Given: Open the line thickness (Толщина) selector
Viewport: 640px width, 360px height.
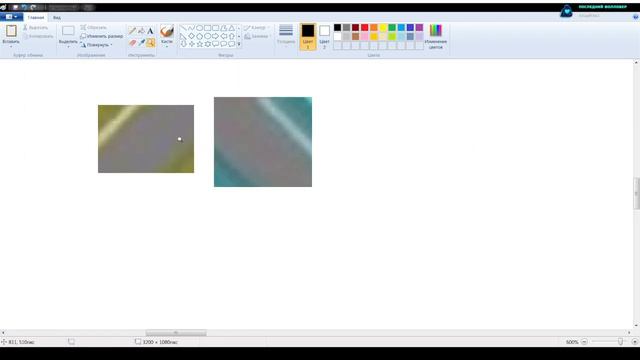Looking at the screenshot, I should pyautogui.click(x=286, y=34).
